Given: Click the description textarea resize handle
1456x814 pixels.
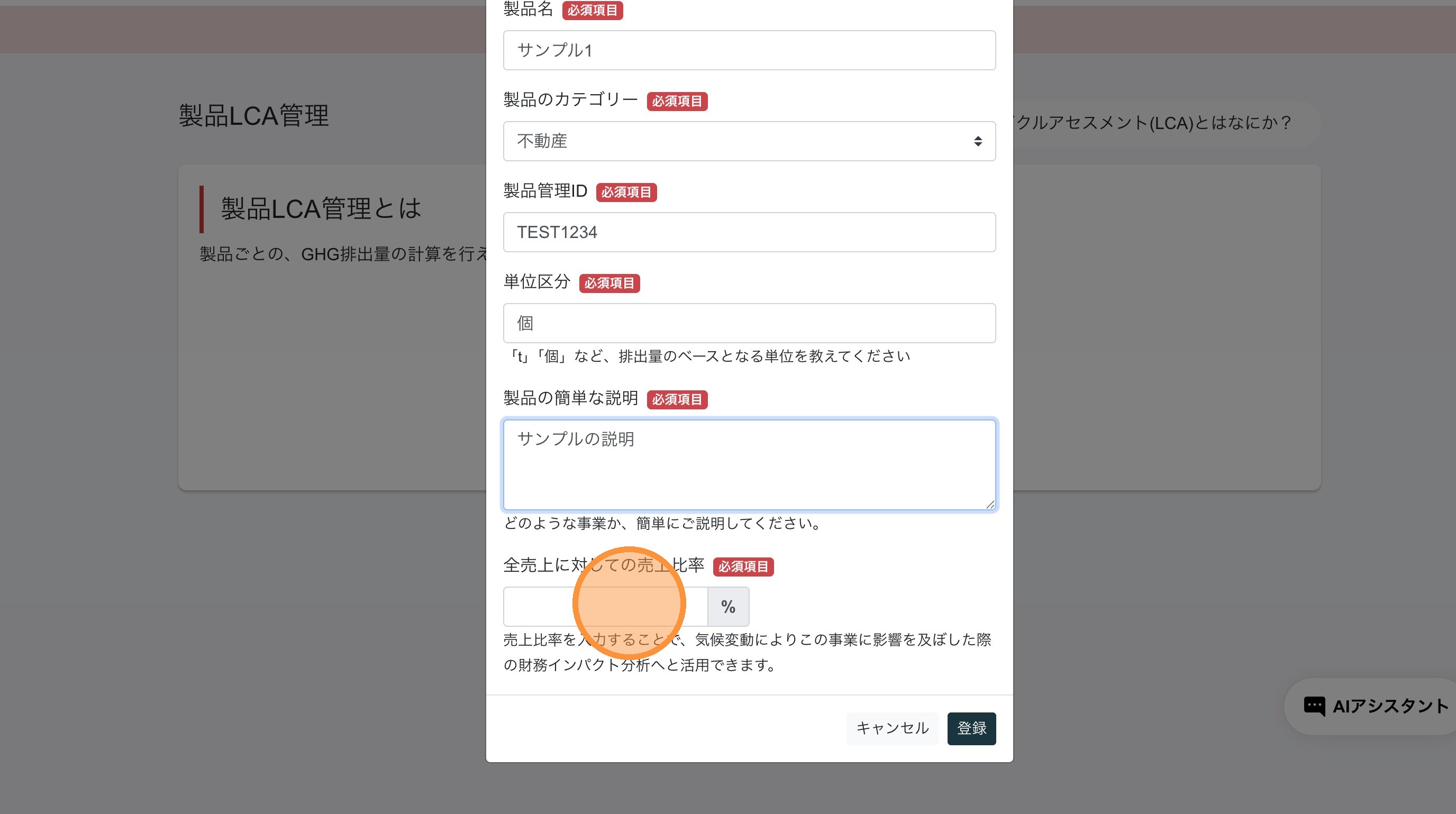Looking at the screenshot, I should tap(990, 504).
